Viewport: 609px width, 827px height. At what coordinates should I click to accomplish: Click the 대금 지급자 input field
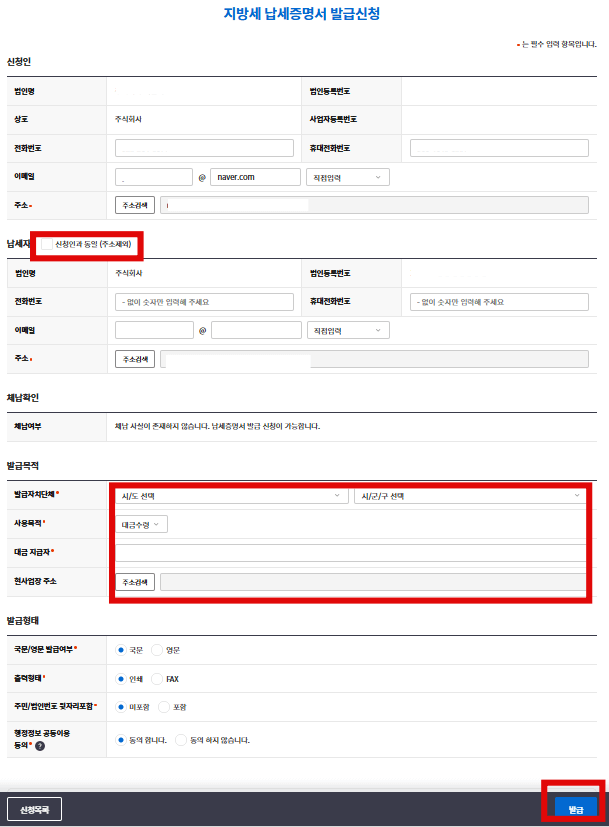point(351,553)
